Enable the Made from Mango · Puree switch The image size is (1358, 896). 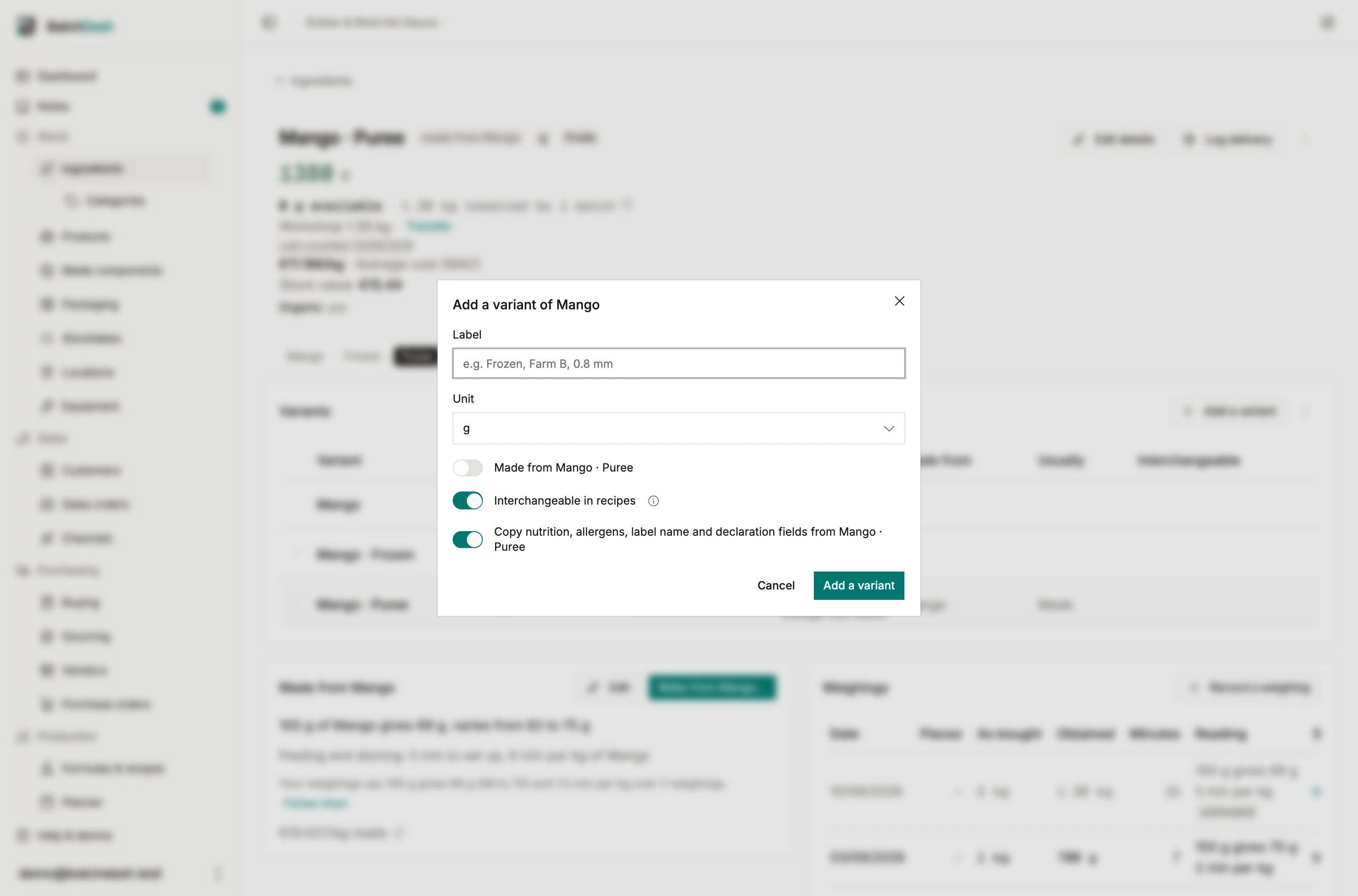[468, 468]
